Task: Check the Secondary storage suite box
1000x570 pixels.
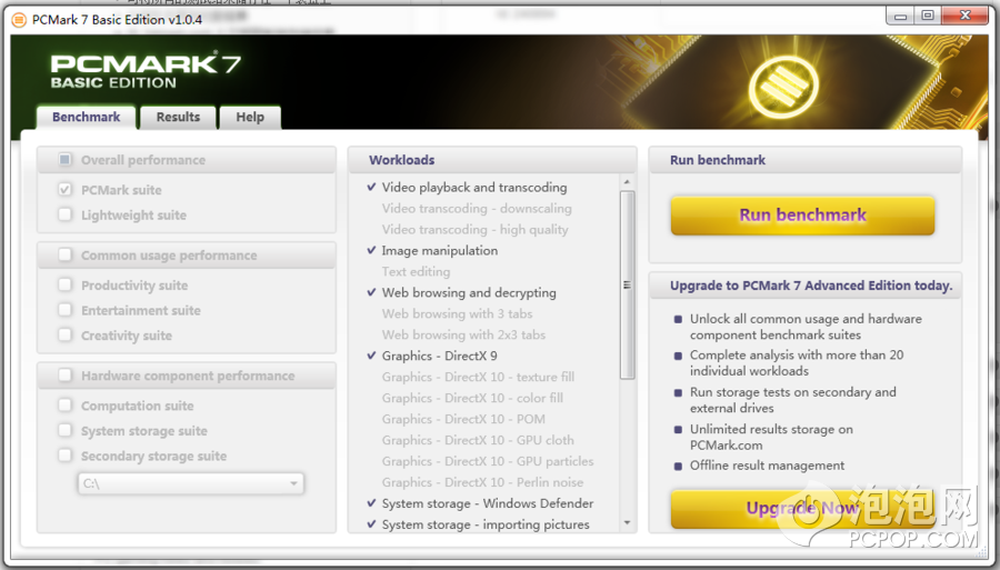Action: point(65,456)
